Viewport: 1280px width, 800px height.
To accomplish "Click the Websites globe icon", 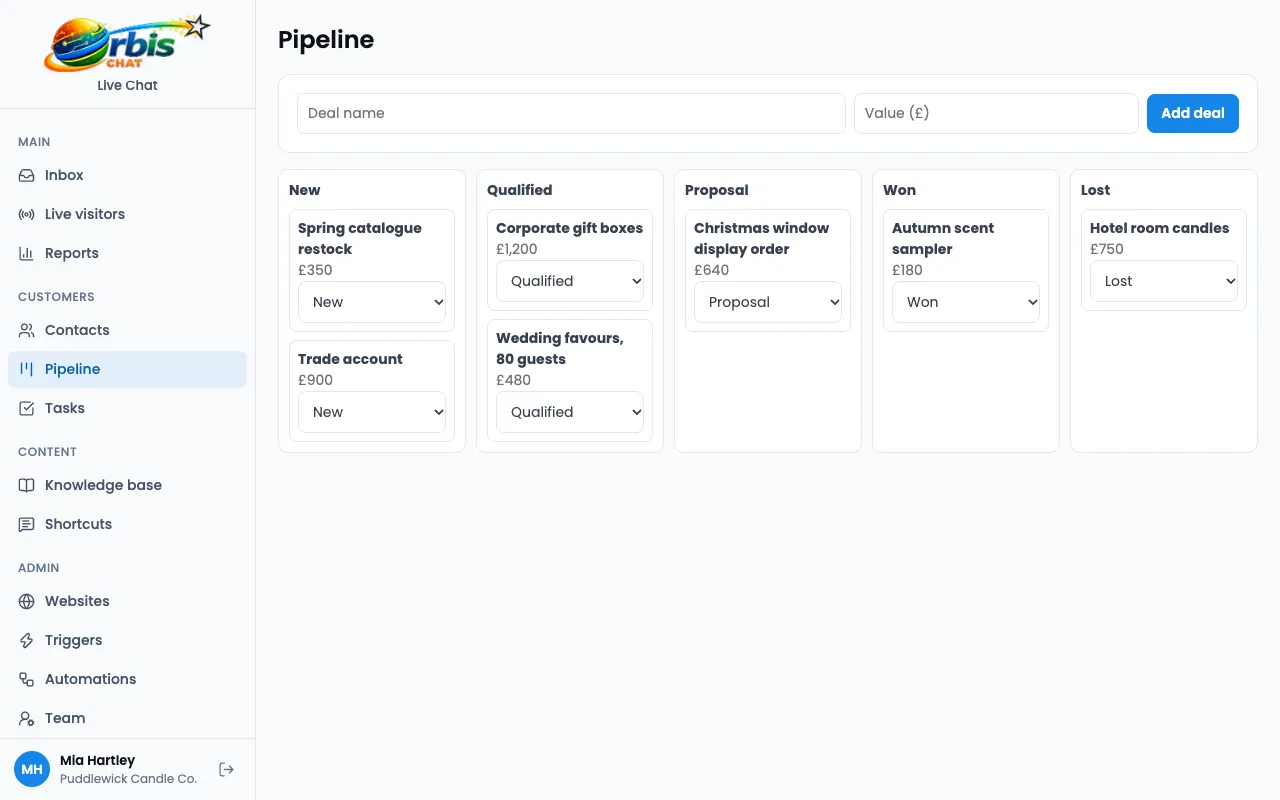I will pyautogui.click(x=27, y=601).
